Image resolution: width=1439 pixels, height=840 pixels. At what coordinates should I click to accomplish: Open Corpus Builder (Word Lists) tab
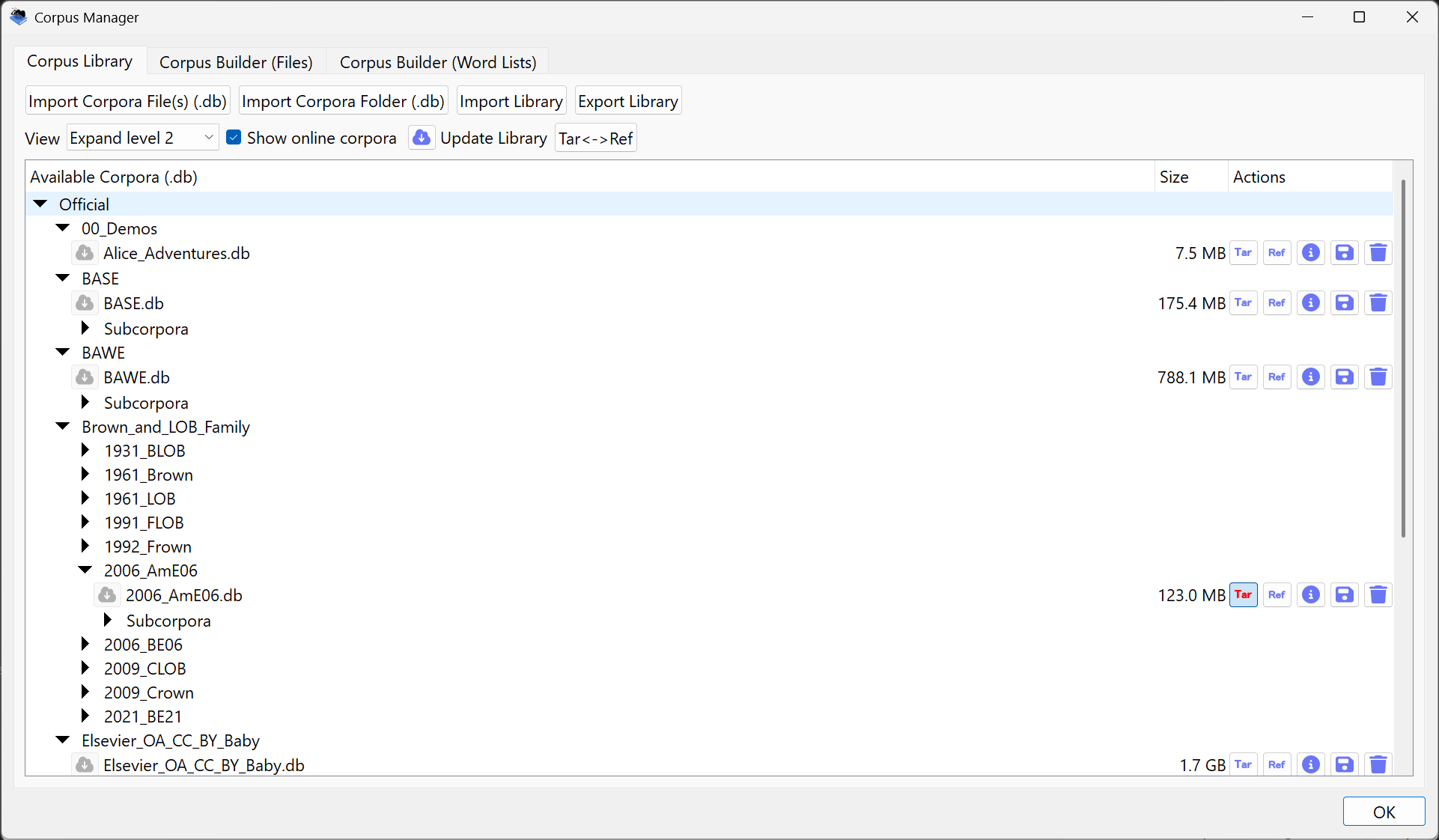click(x=438, y=62)
